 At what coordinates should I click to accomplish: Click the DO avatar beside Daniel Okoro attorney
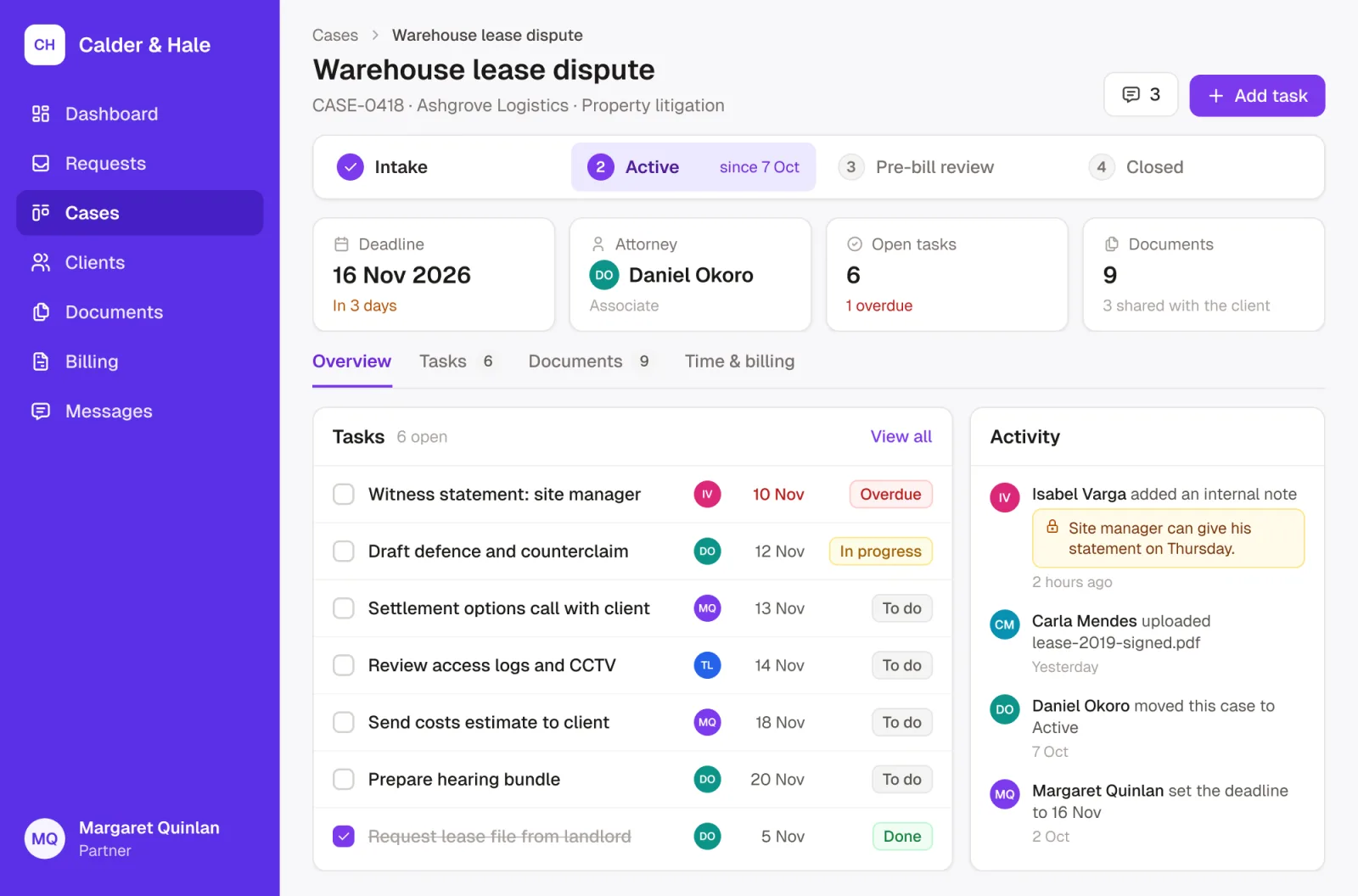coord(604,275)
